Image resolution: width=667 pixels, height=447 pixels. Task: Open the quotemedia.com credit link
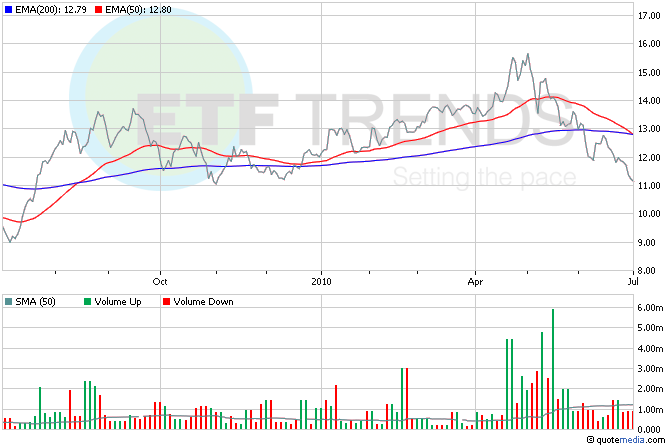[626, 440]
